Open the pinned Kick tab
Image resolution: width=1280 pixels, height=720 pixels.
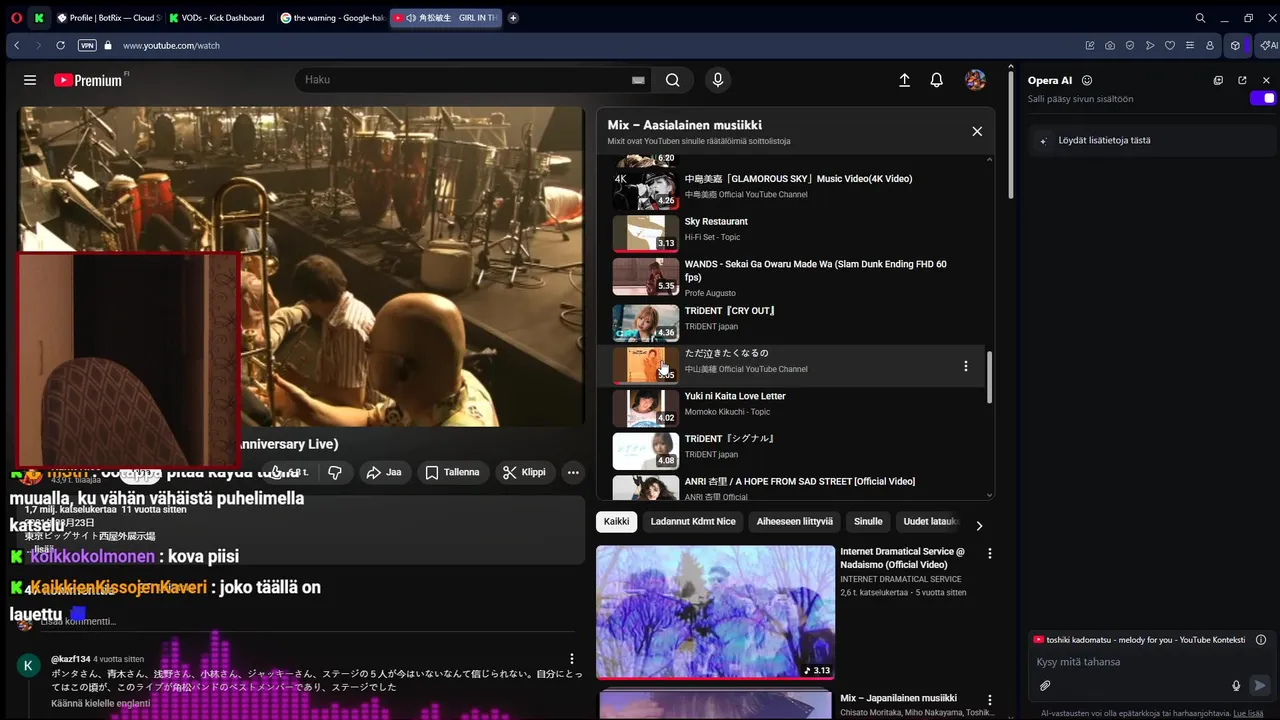coord(39,18)
